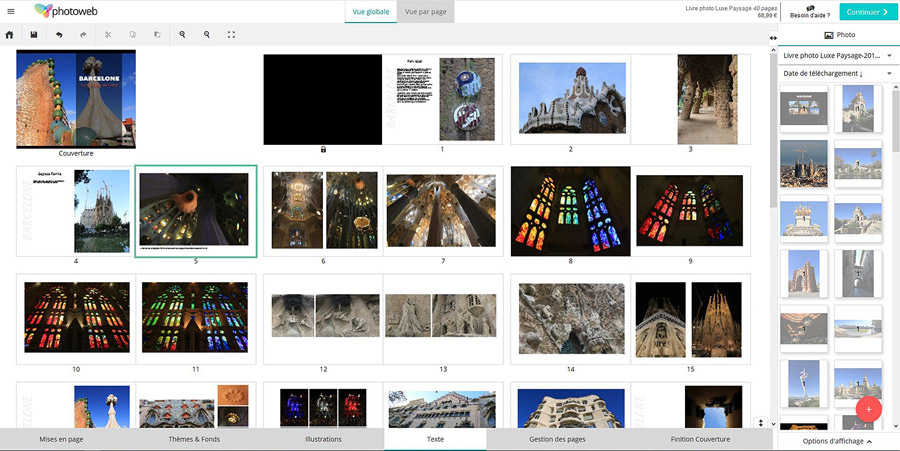Click the Continuer button
This screenshot has width=900, height=451.
pos(868,12)
